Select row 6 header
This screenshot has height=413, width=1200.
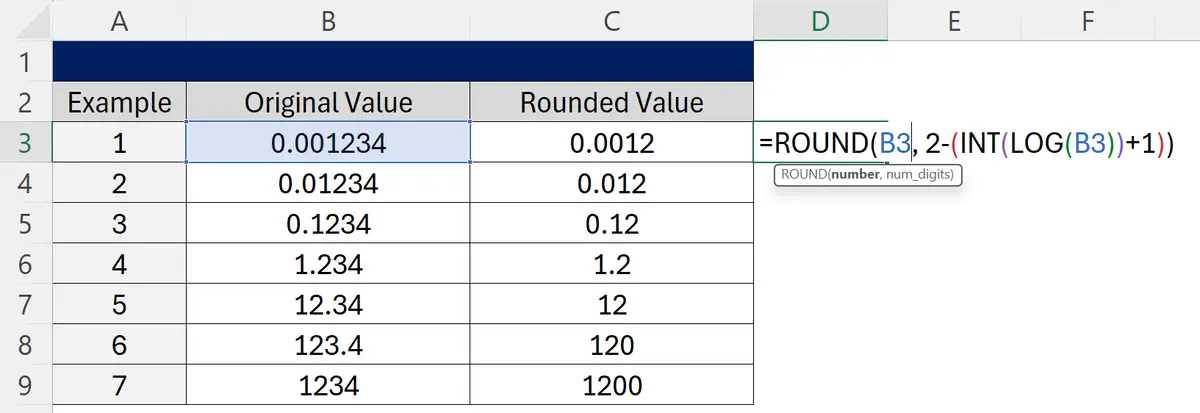coord(26,264)
